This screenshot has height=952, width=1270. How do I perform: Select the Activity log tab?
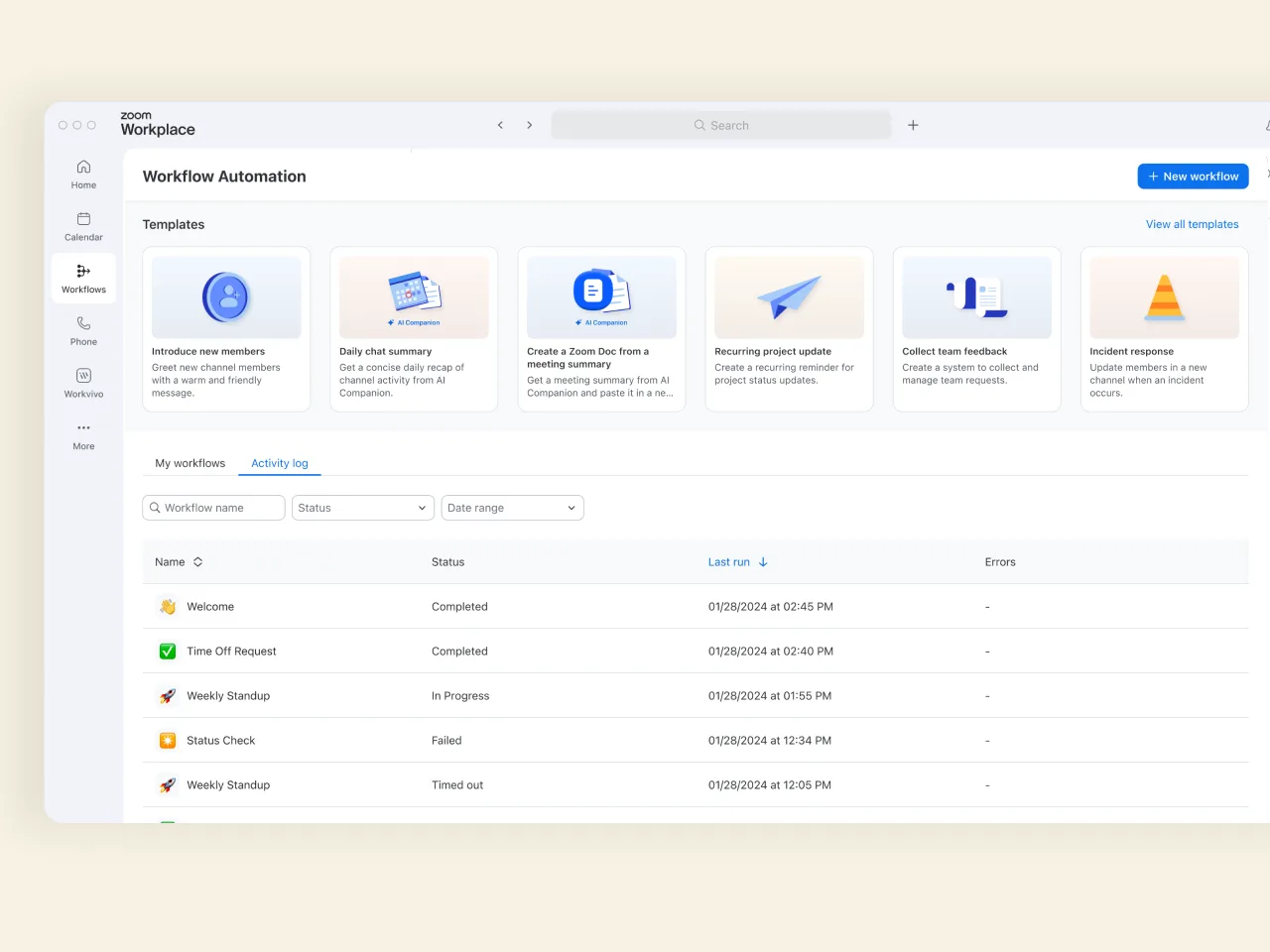click(x=279, y=463)
